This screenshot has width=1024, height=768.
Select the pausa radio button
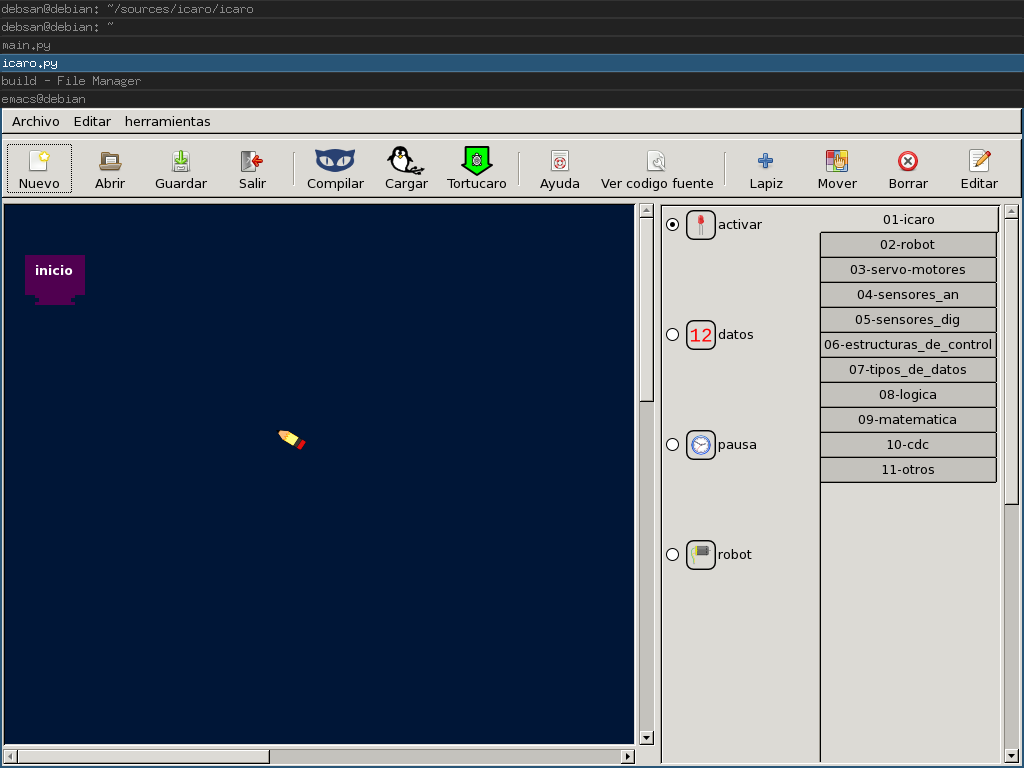pos(673,445)
